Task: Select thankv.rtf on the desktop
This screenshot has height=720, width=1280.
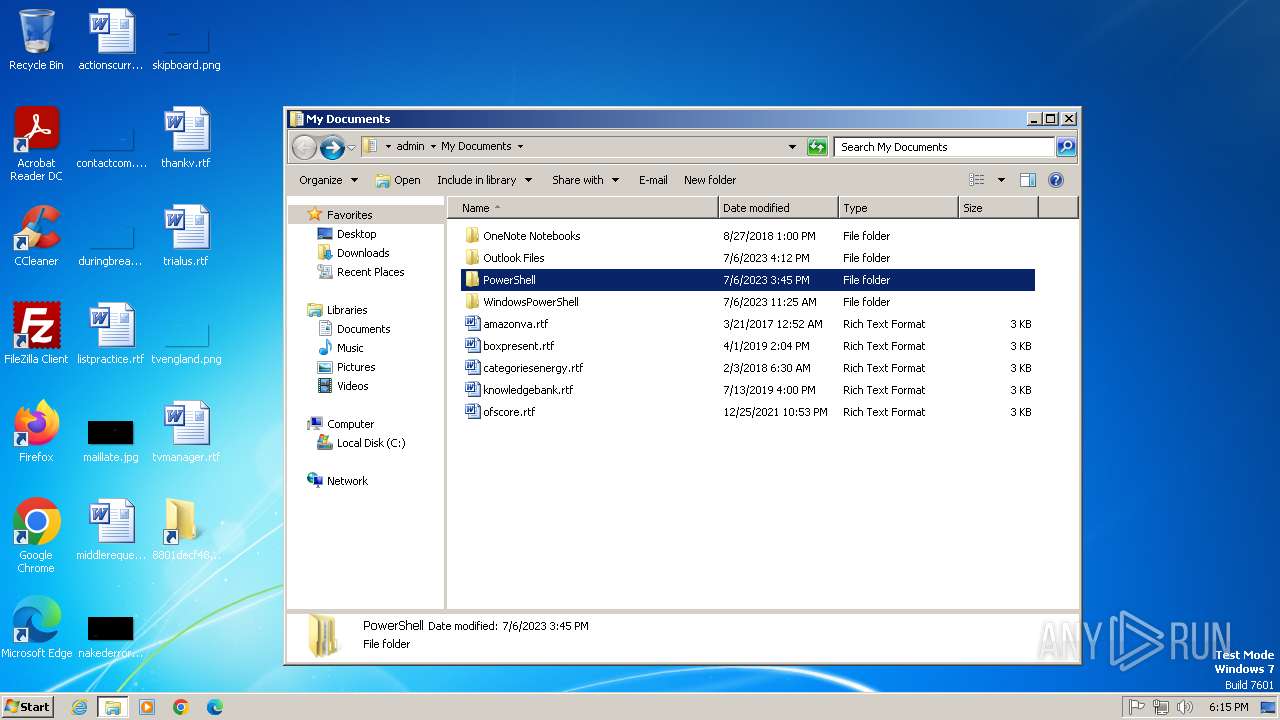Action: 186,138
